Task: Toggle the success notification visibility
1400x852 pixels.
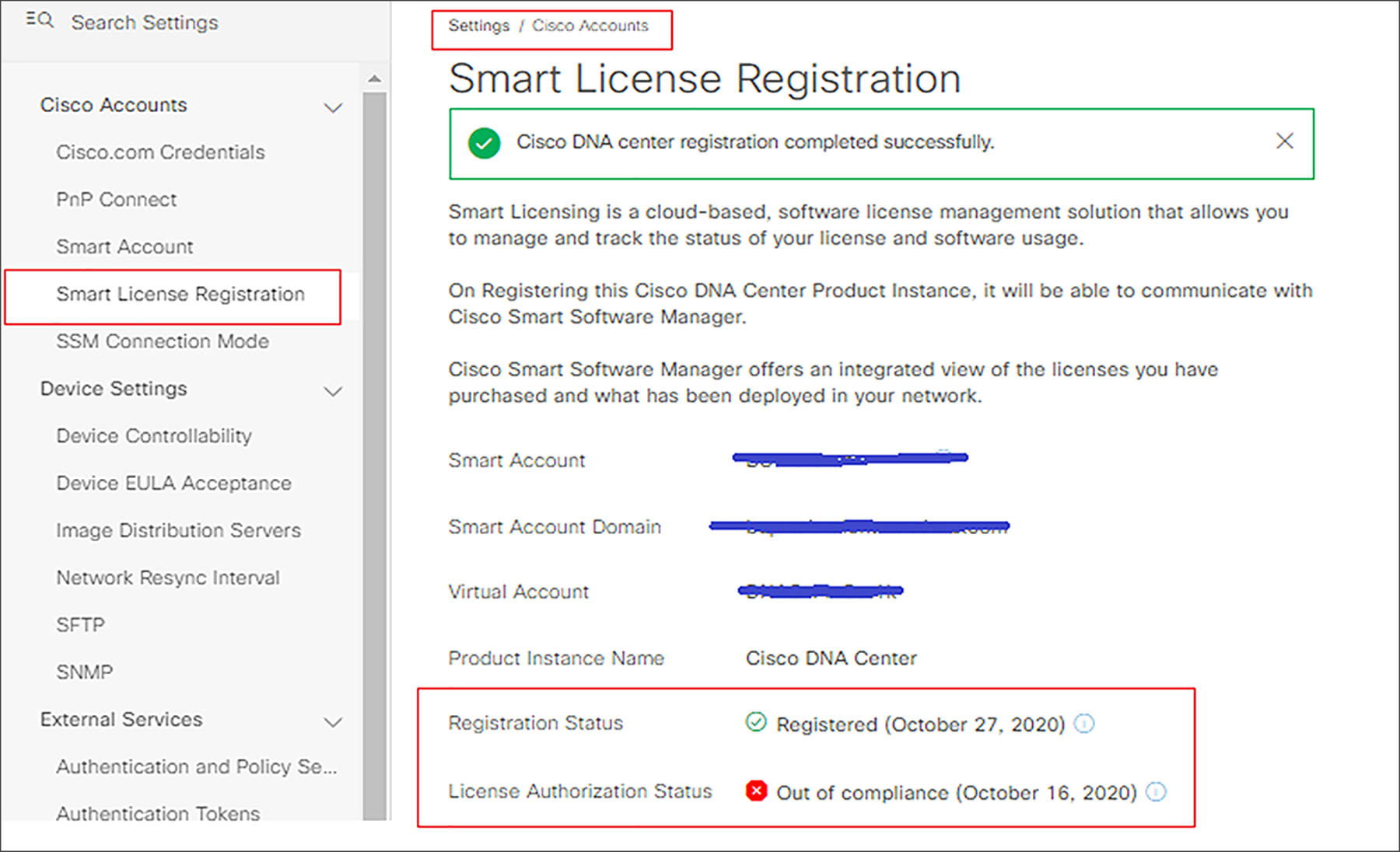Action: 1284,141
